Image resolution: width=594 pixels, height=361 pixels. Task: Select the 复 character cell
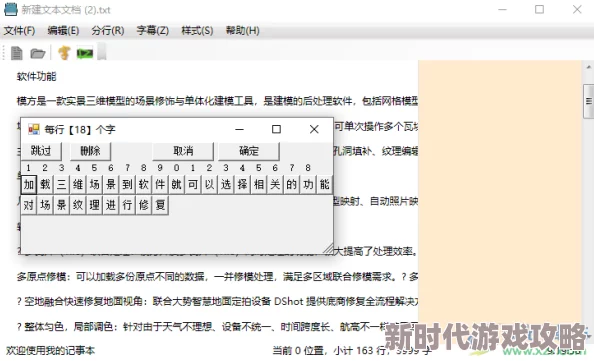click(160, 205)
